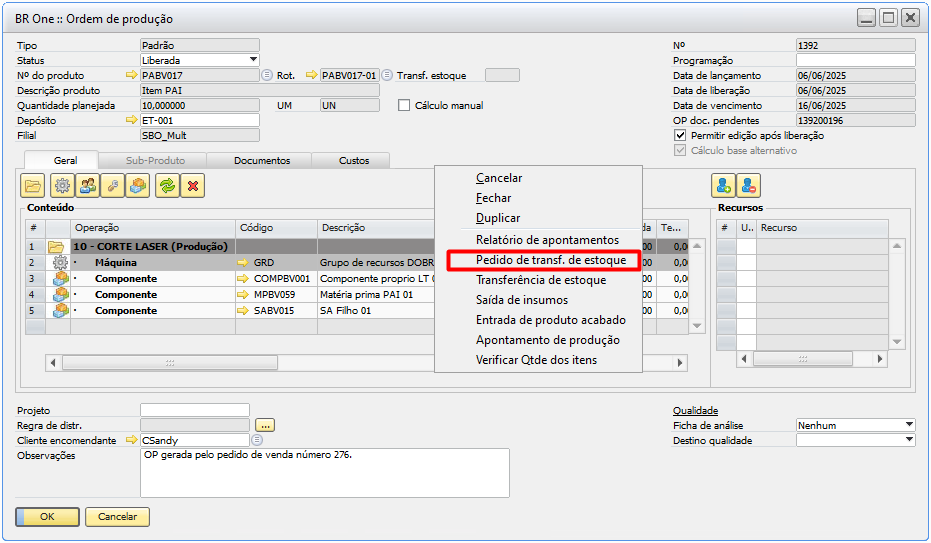
Task: Click the red X delete icon
Action: tap(193, 185)
